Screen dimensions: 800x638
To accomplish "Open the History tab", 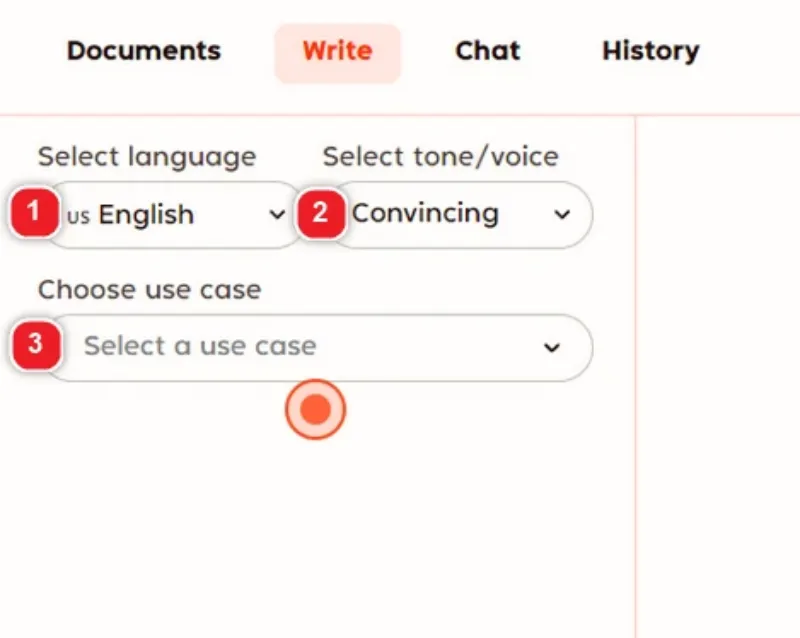I will tap(651, 52).
